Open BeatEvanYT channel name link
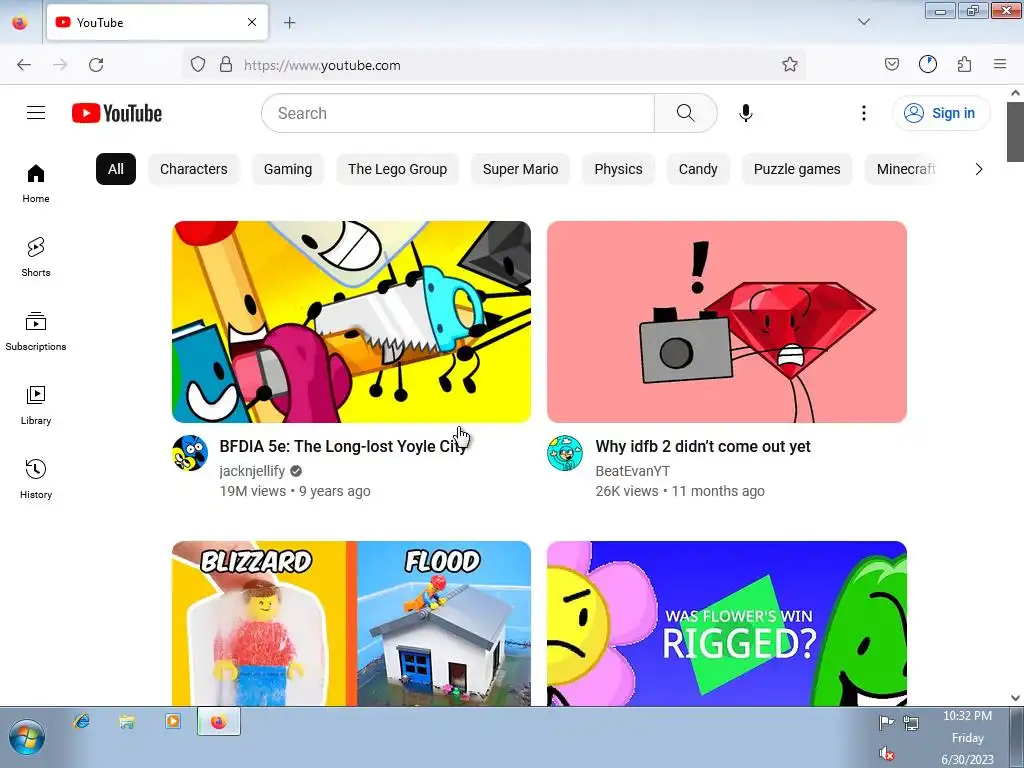Viewport: 1024px width, 768px height. tap(632, 471)
